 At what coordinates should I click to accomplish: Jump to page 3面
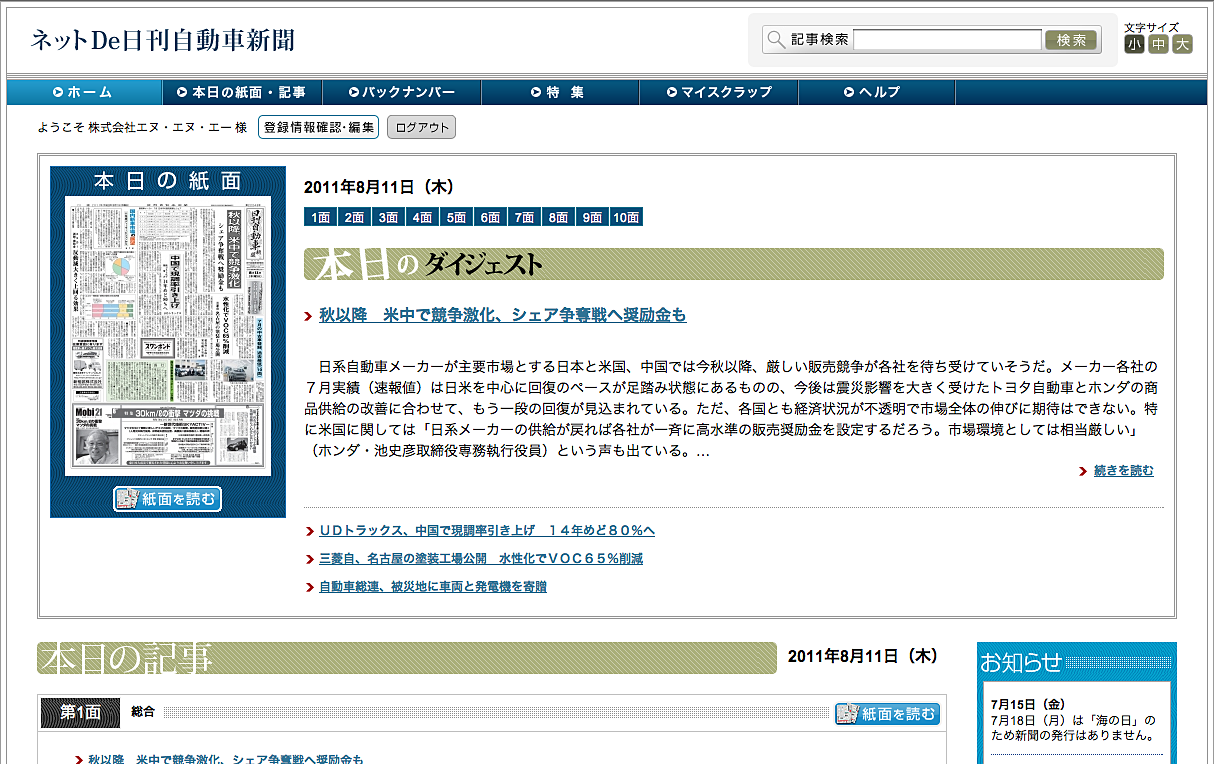(388, 217)
